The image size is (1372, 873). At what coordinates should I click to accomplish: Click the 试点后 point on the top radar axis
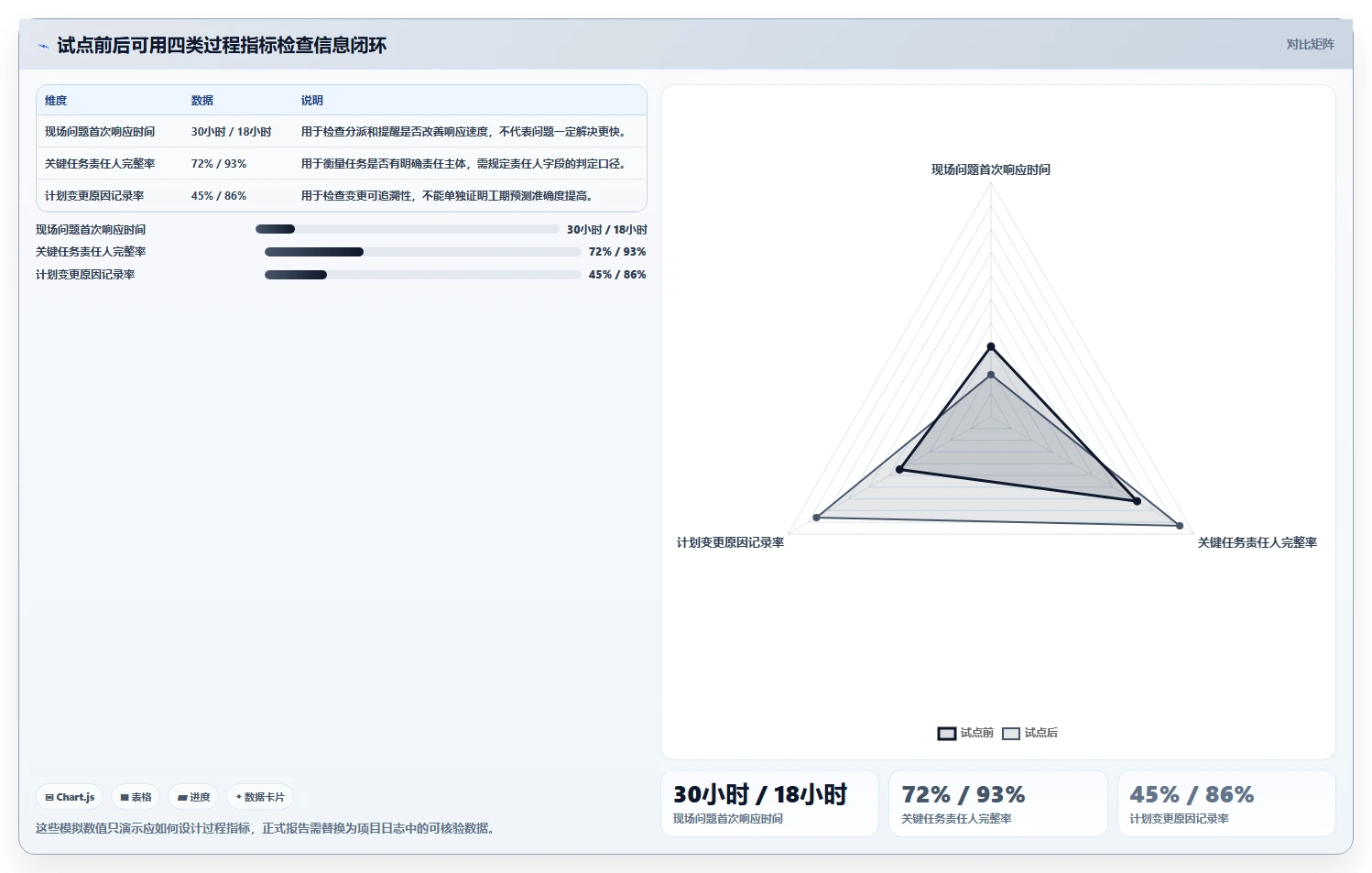991,375
